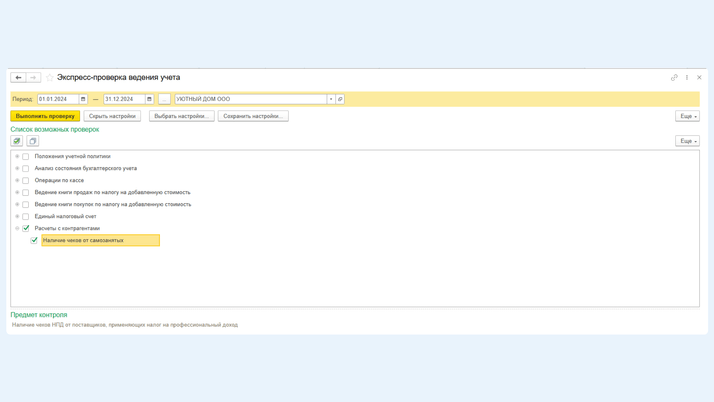Image resolution: width=714 pixels, height=402 pixels.
Task: Open the organization field's open-form icon
Action: 340,99
